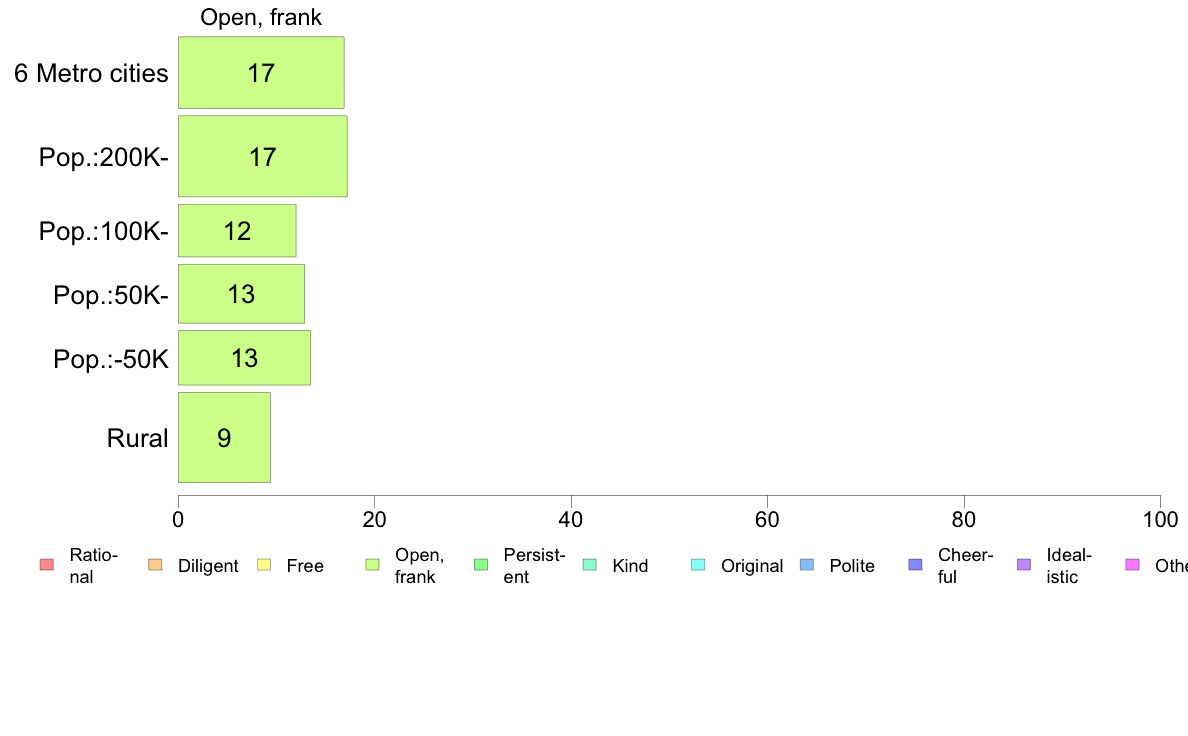The width and height of the screenshot is (1188, 736).
Task: Click the Polite legend blue swatch
Action: pyautogui.click(x=807, y=565)
